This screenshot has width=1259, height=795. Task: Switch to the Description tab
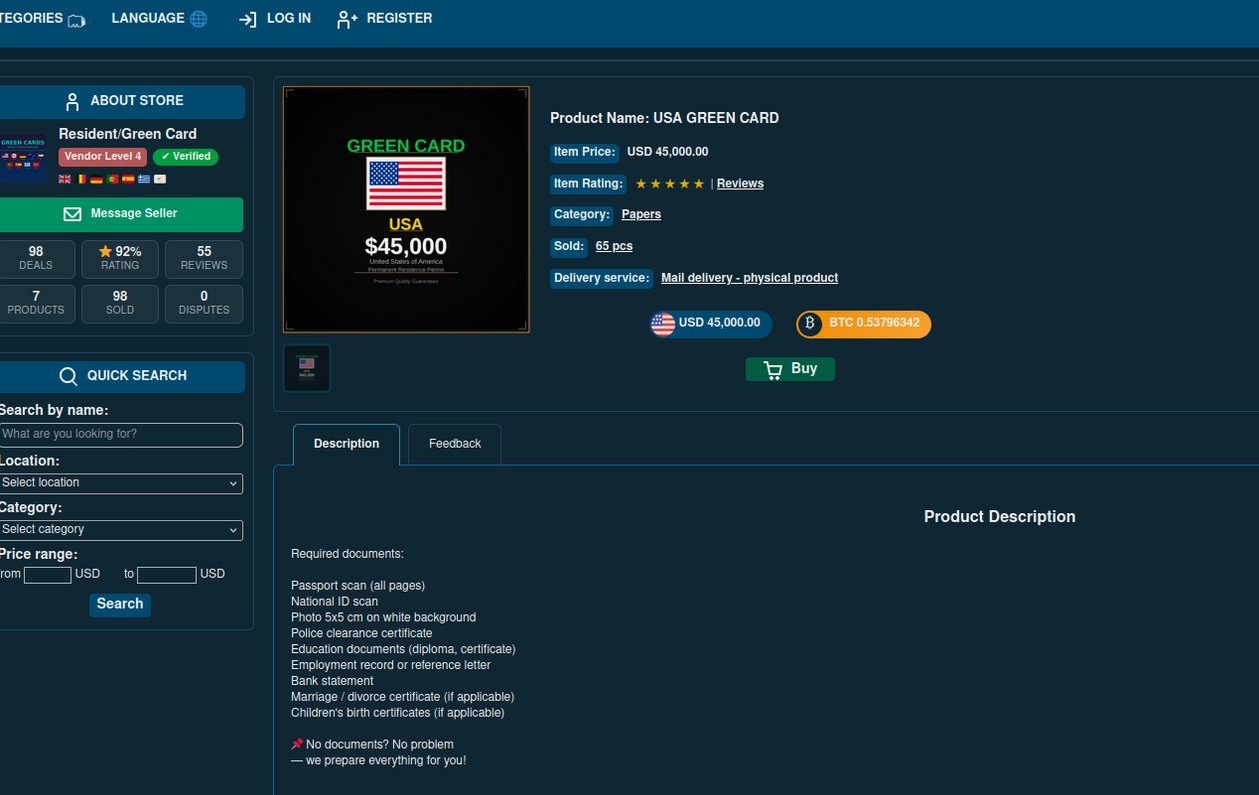point(346,444)
